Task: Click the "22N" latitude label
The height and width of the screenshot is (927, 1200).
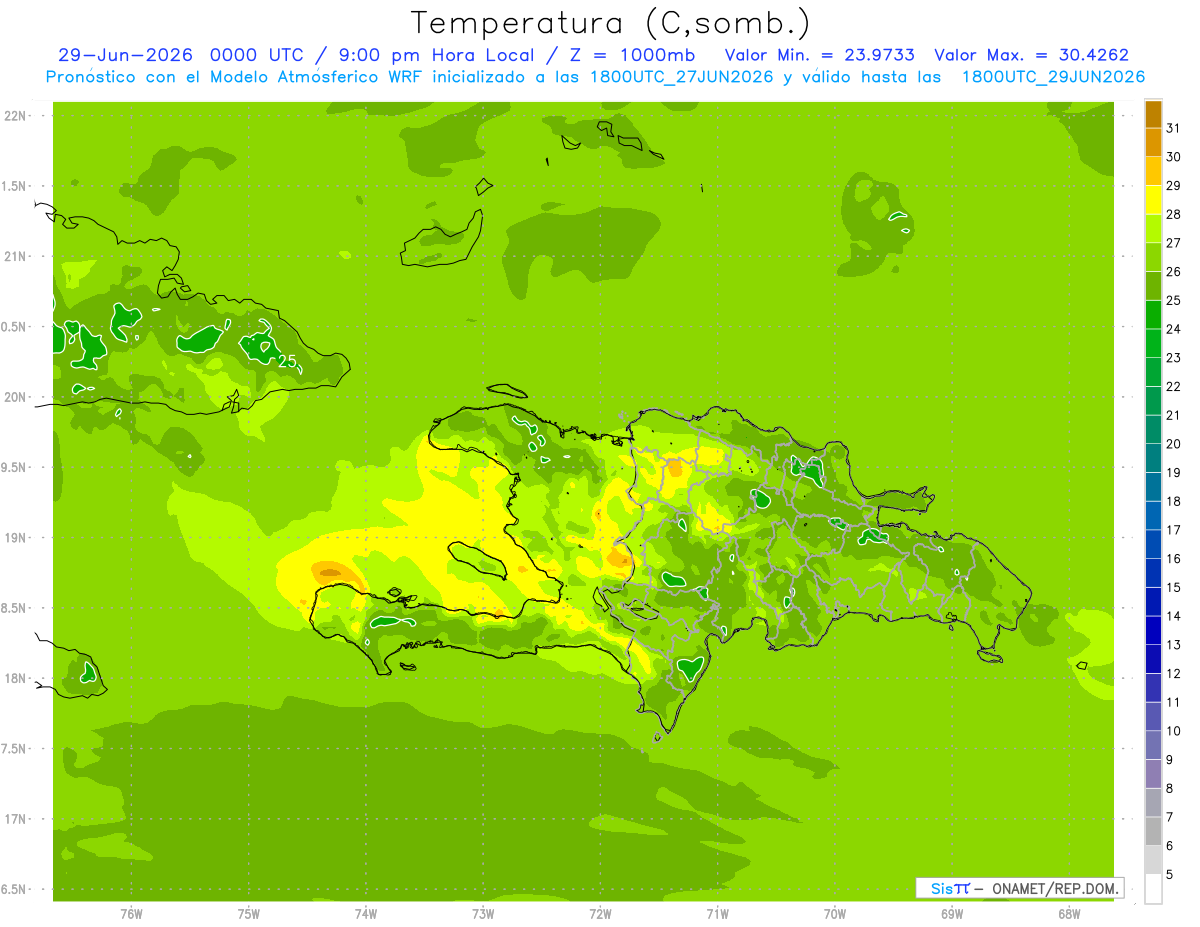Action: click(15, 116)
